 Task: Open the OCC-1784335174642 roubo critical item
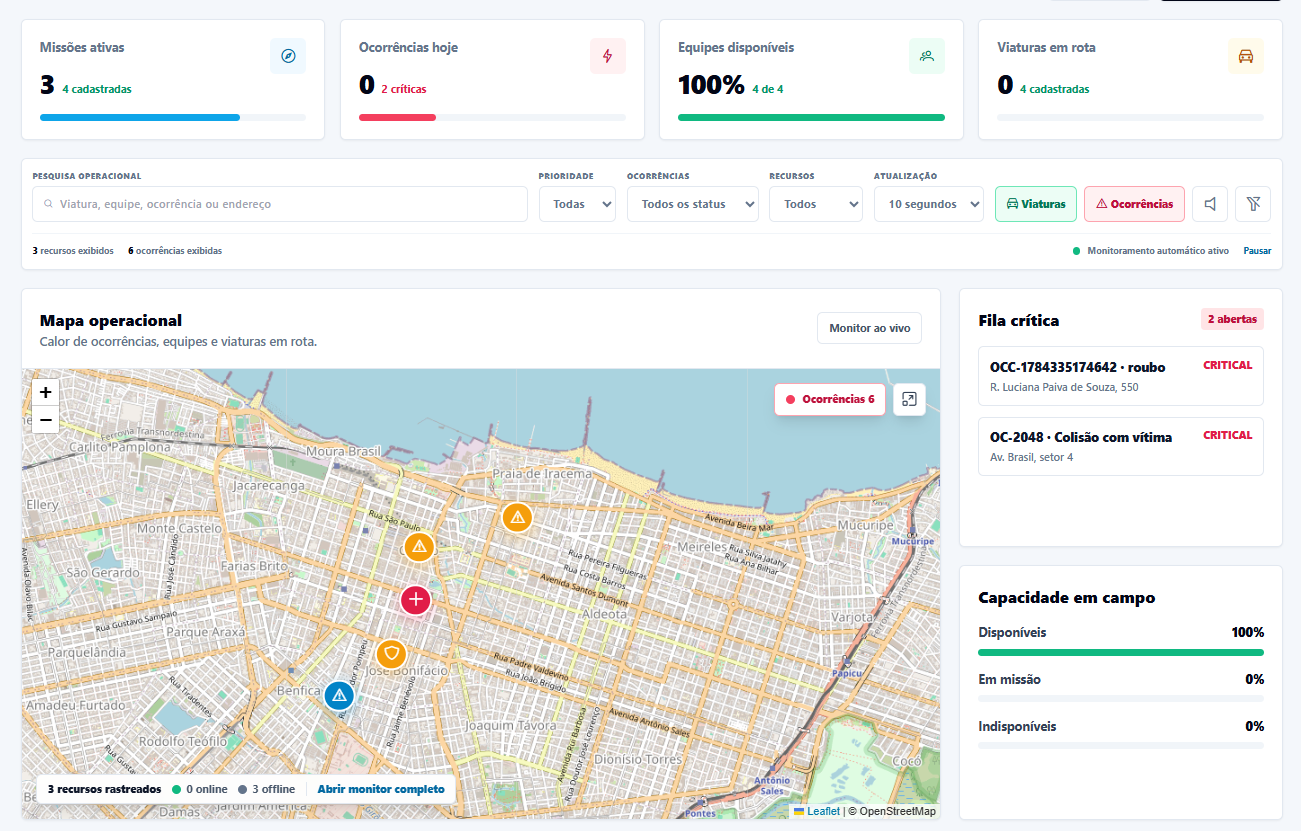(1121, 376)
